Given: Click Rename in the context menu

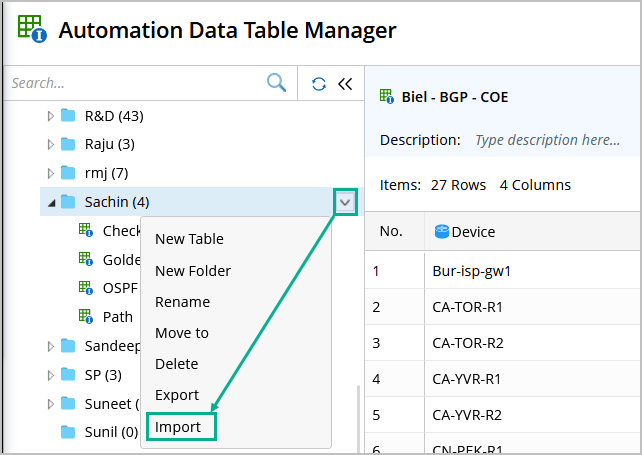Looking at the screenshot, I should (x=182, y=302).
